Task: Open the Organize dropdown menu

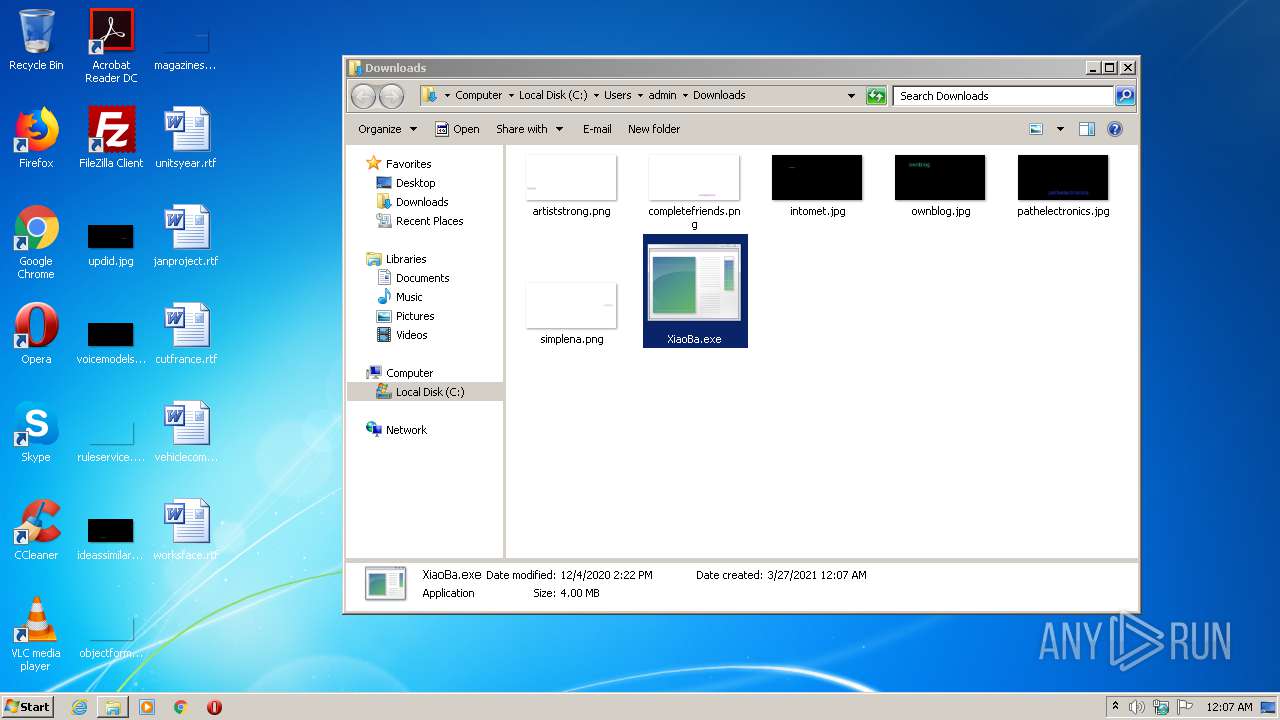Action: pos(387,129)
